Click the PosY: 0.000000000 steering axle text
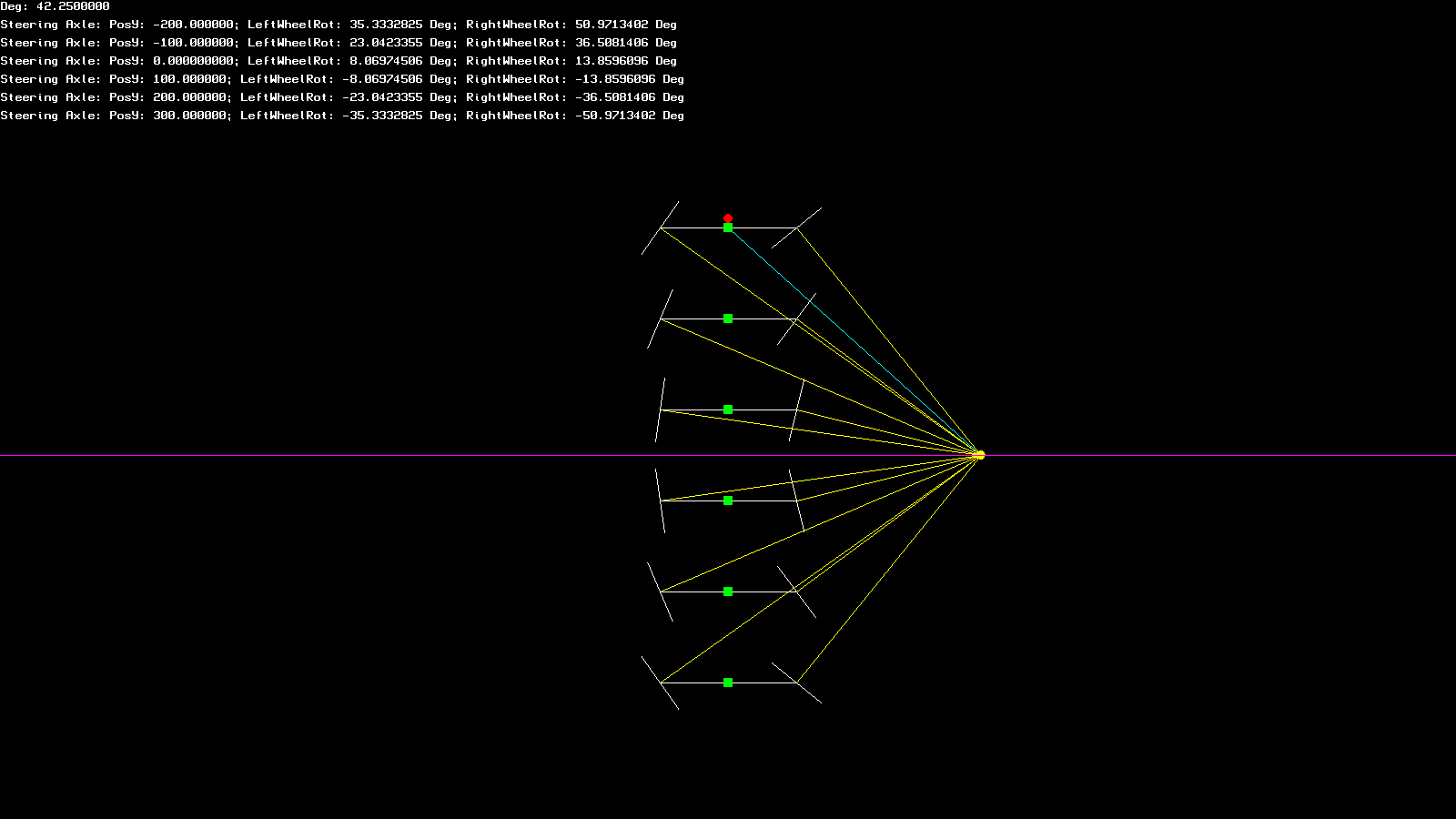 tap(339, 61)
